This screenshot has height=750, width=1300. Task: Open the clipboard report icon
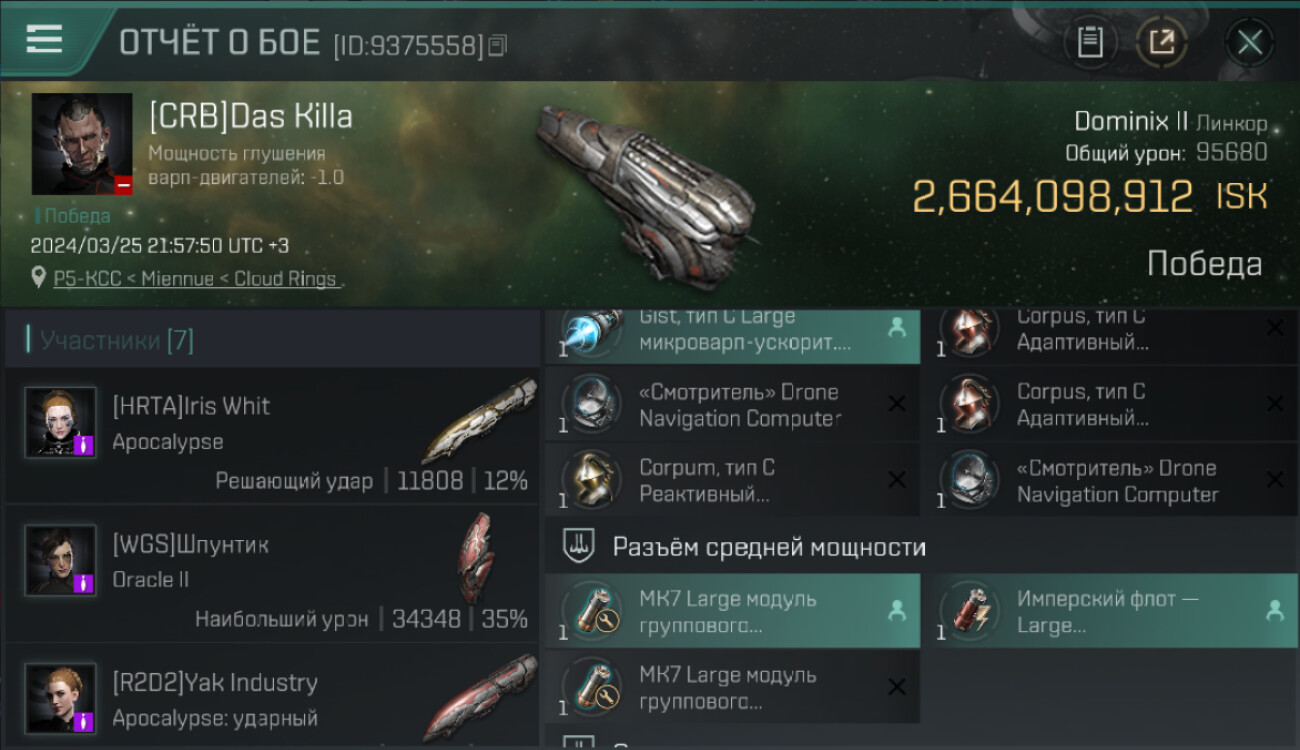coord(1089,42)
